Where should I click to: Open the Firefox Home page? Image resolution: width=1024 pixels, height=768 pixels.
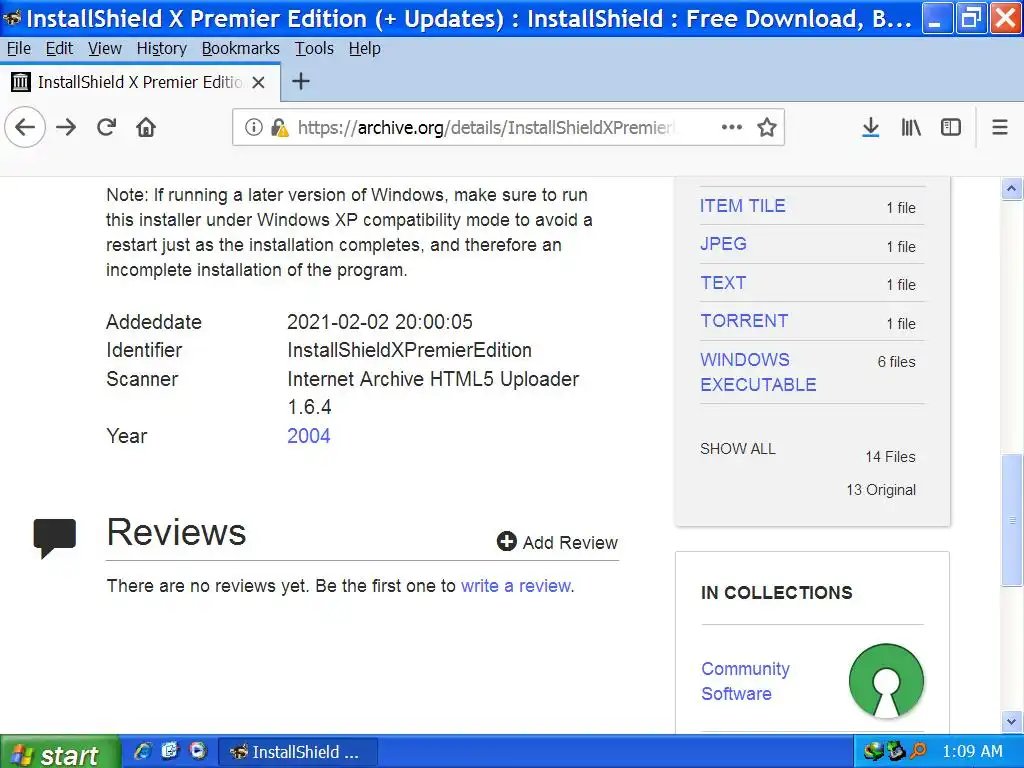coord(146,127)
